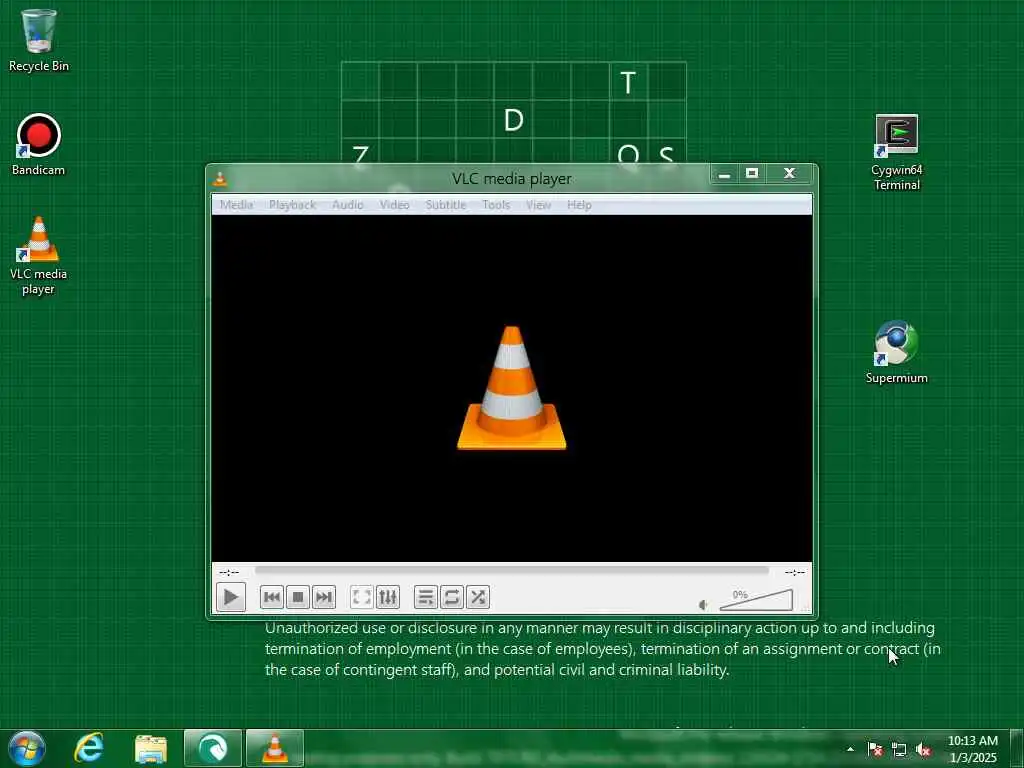Minimize the VLC media player window
The width and height of the screenshot is (1024, 768).
click(724, 174)
